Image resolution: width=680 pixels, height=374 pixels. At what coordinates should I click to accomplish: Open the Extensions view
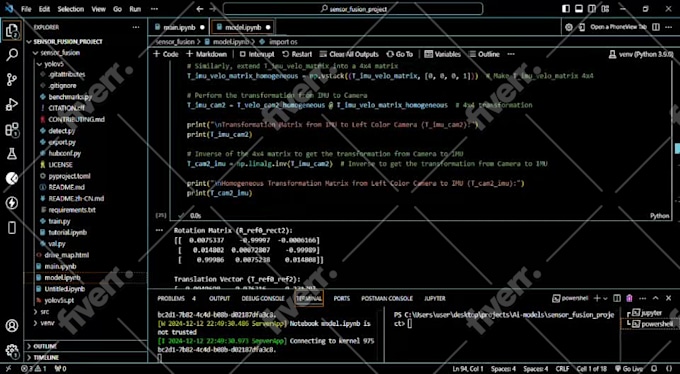[12, 129]
